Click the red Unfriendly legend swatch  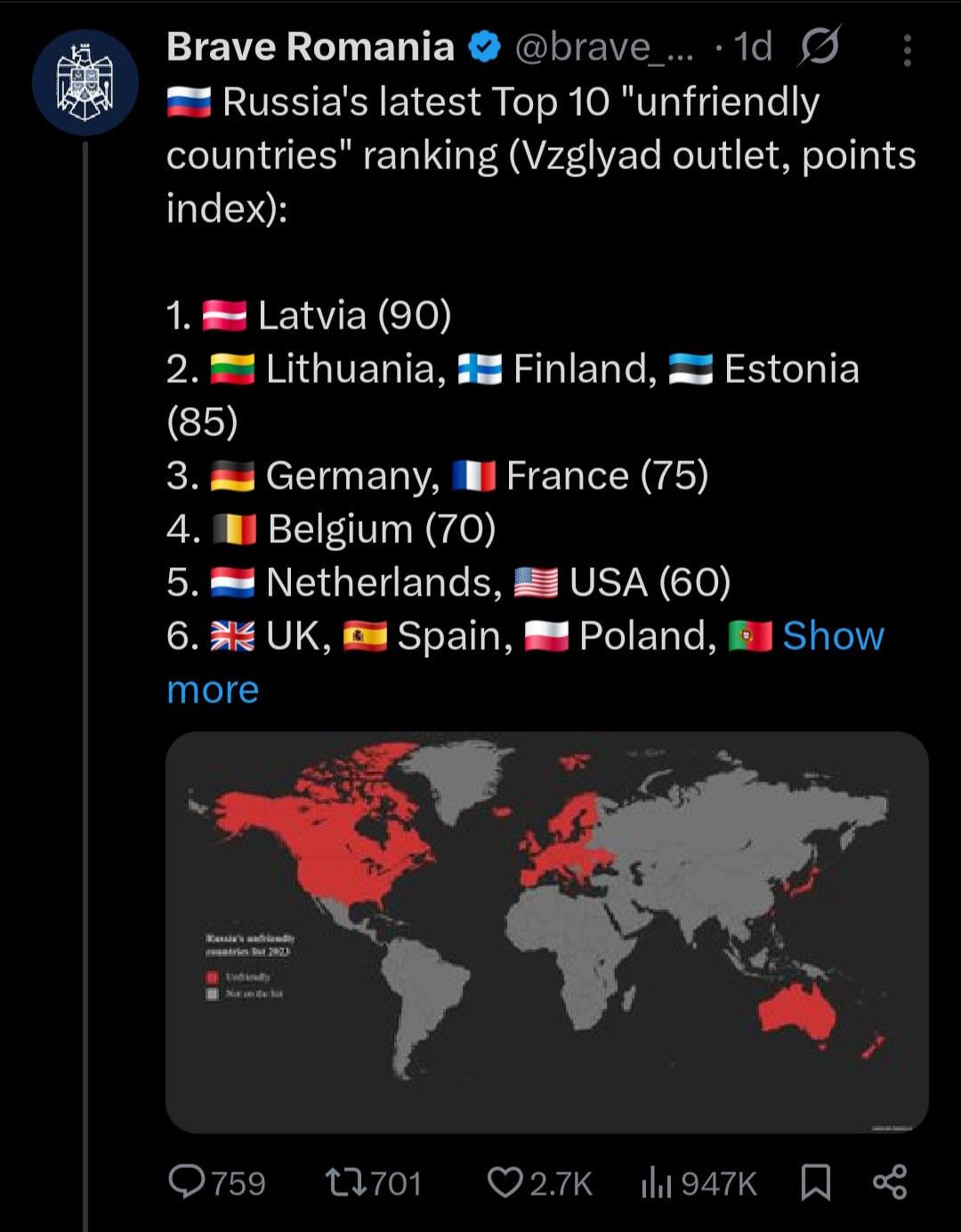coord(213,977)
